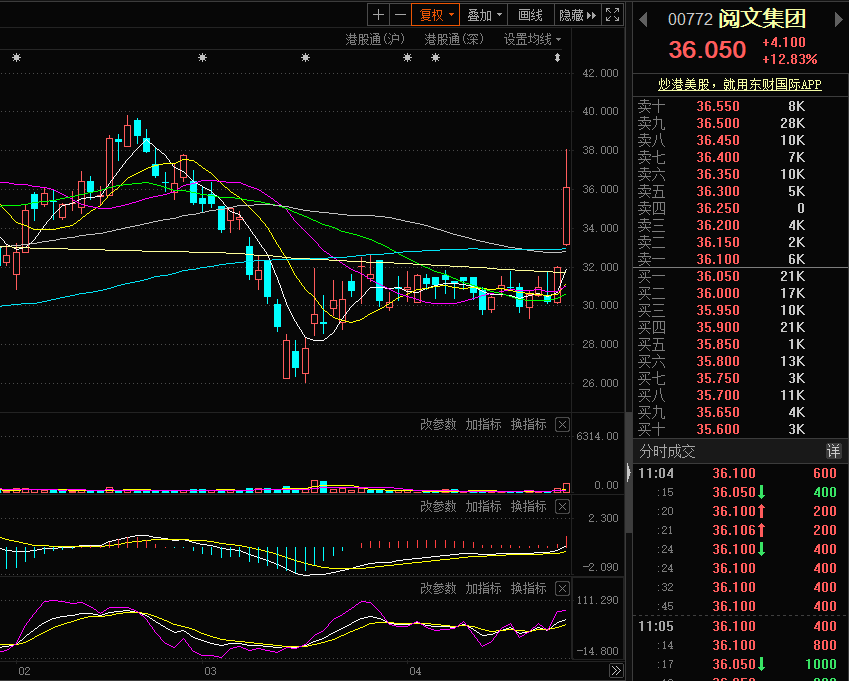Click percent change +12.83%
The width and height of the screenshot is (849, 681).
pos(789,59)
